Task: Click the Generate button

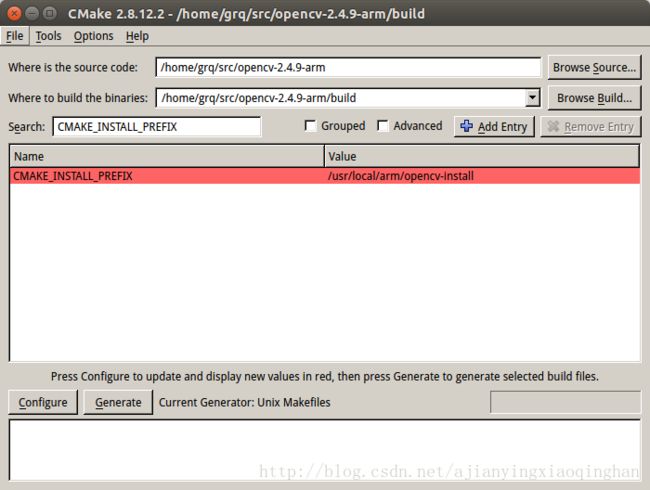Action: click(x=118, y=402)
